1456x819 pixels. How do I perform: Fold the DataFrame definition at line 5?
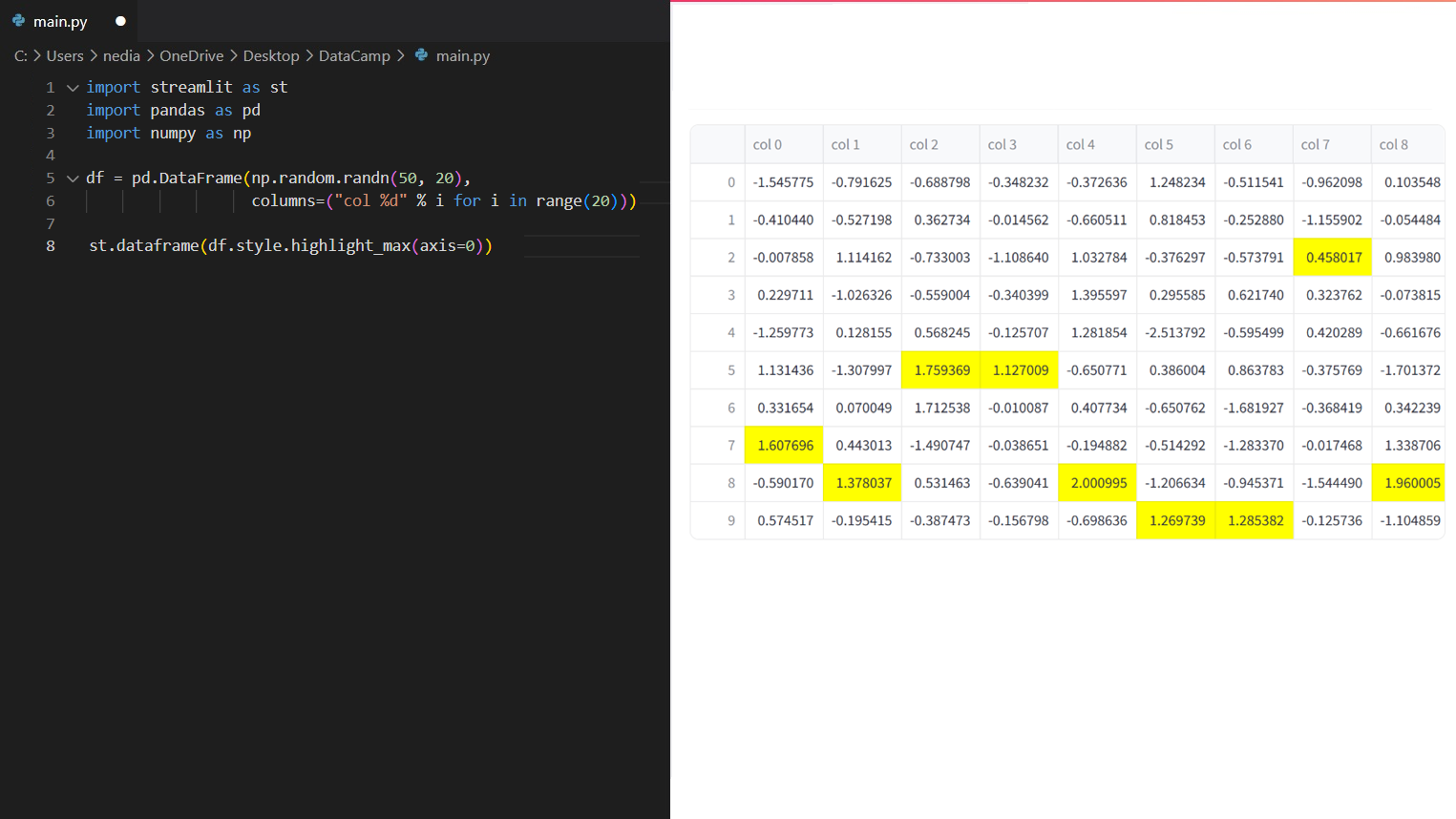click(73, 178)
